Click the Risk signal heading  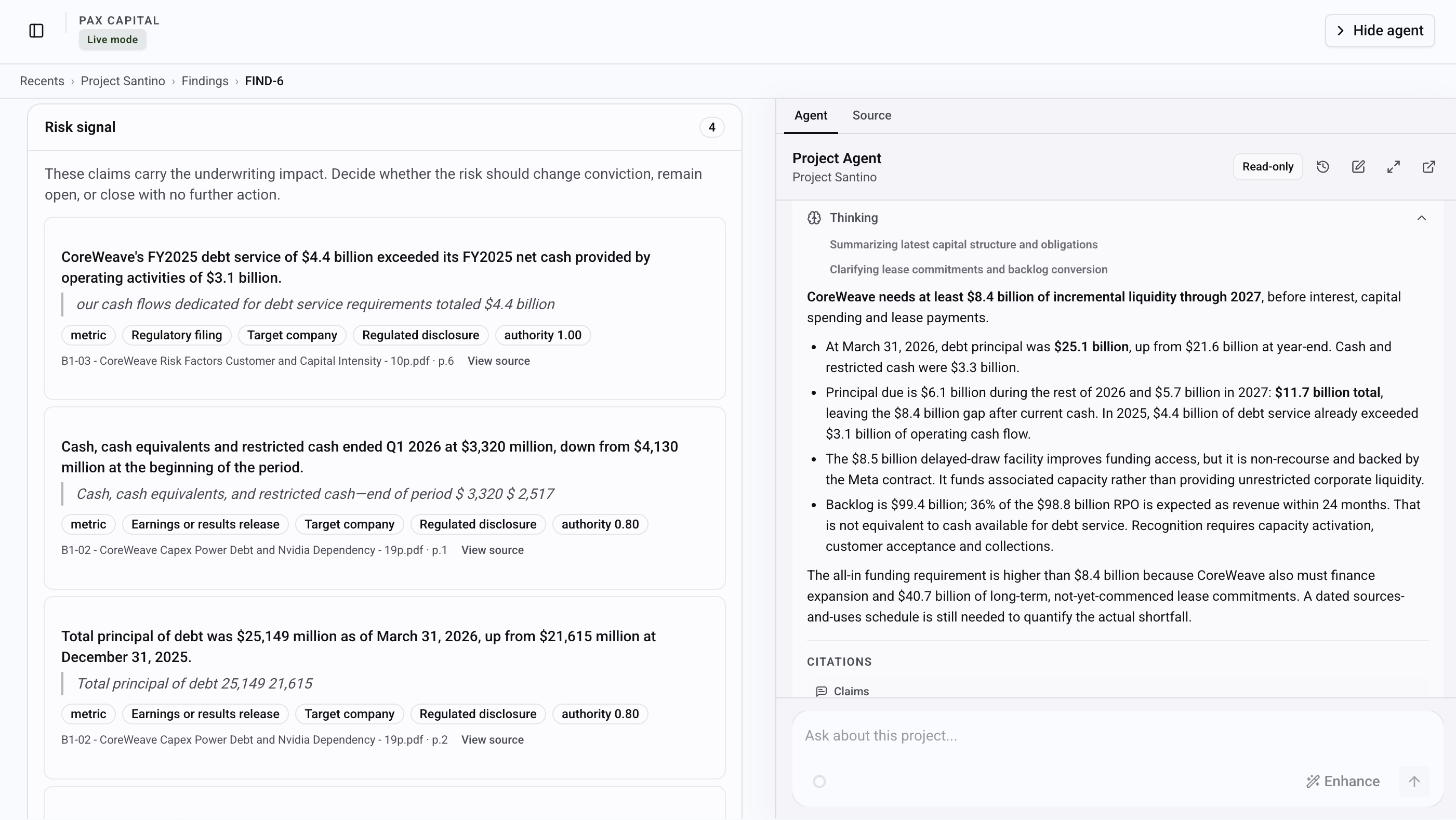(80, 127)
